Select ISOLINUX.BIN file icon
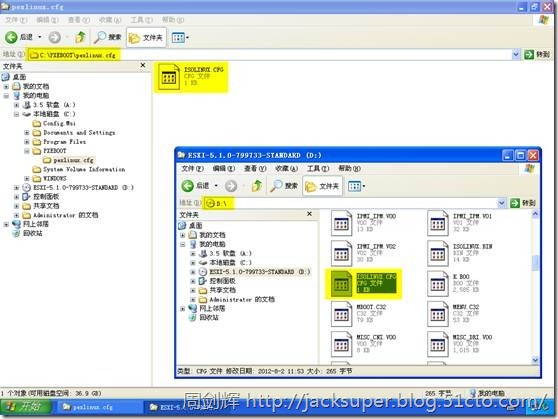Image resolution: width=558 pixels, height=419 pixels. pyautogui.click(x=437, y=253)
